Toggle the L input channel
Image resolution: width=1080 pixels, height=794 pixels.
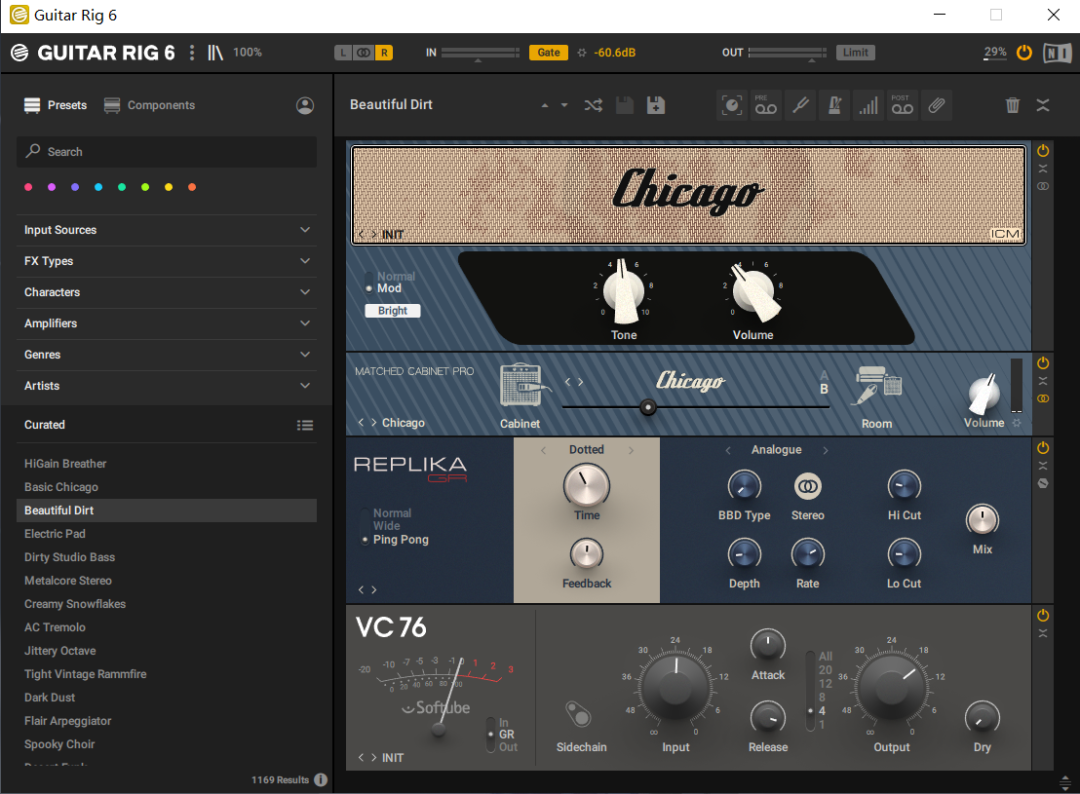pos(343,52)
